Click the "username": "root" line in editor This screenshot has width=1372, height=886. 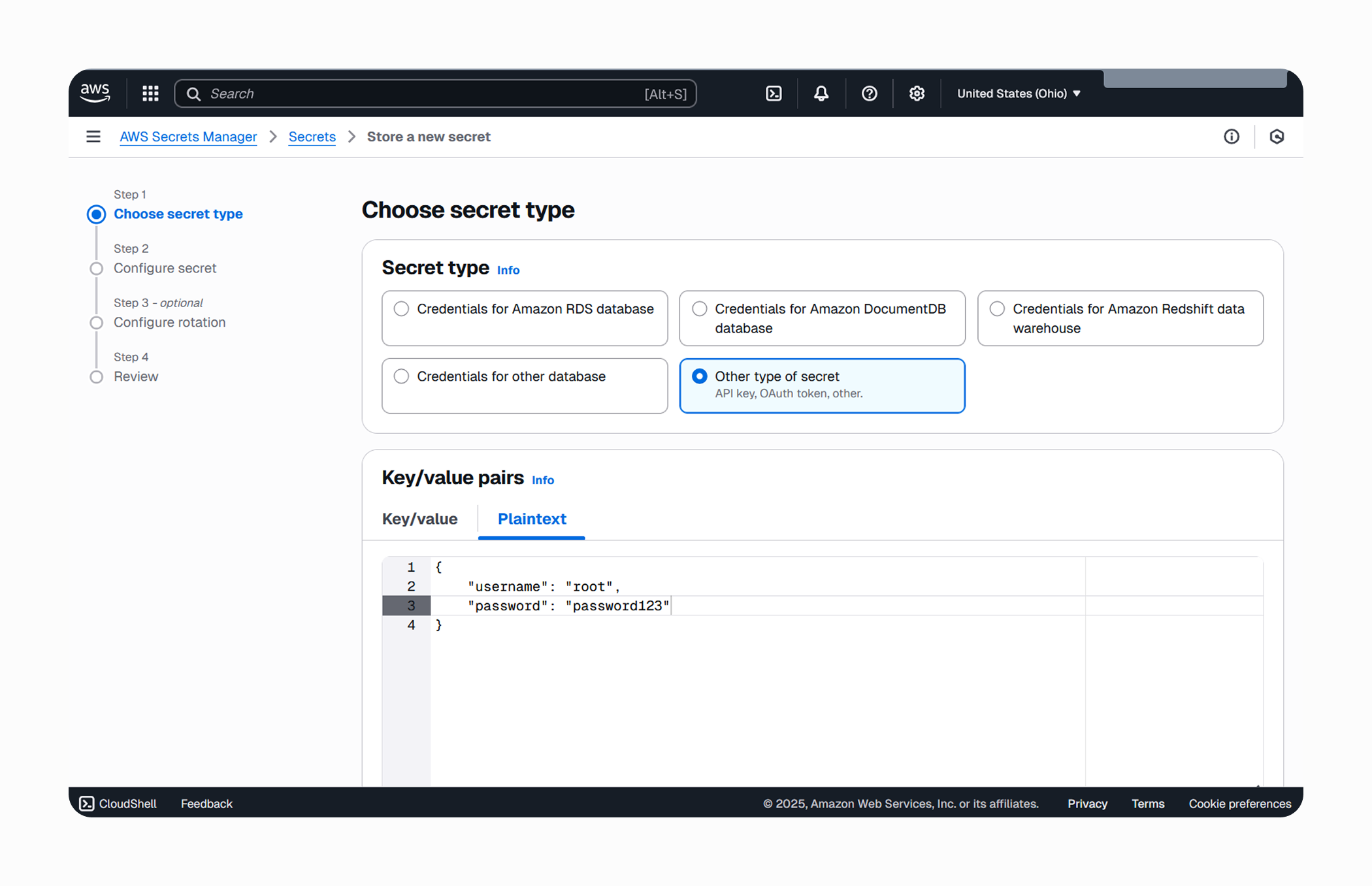pos(544,587)
